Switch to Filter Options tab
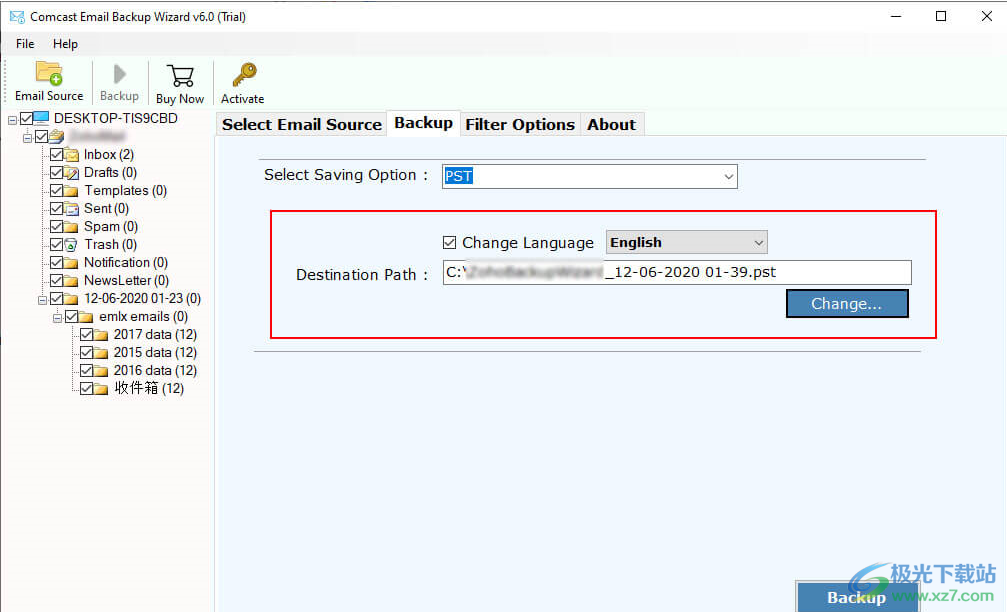 click(520, 125)
